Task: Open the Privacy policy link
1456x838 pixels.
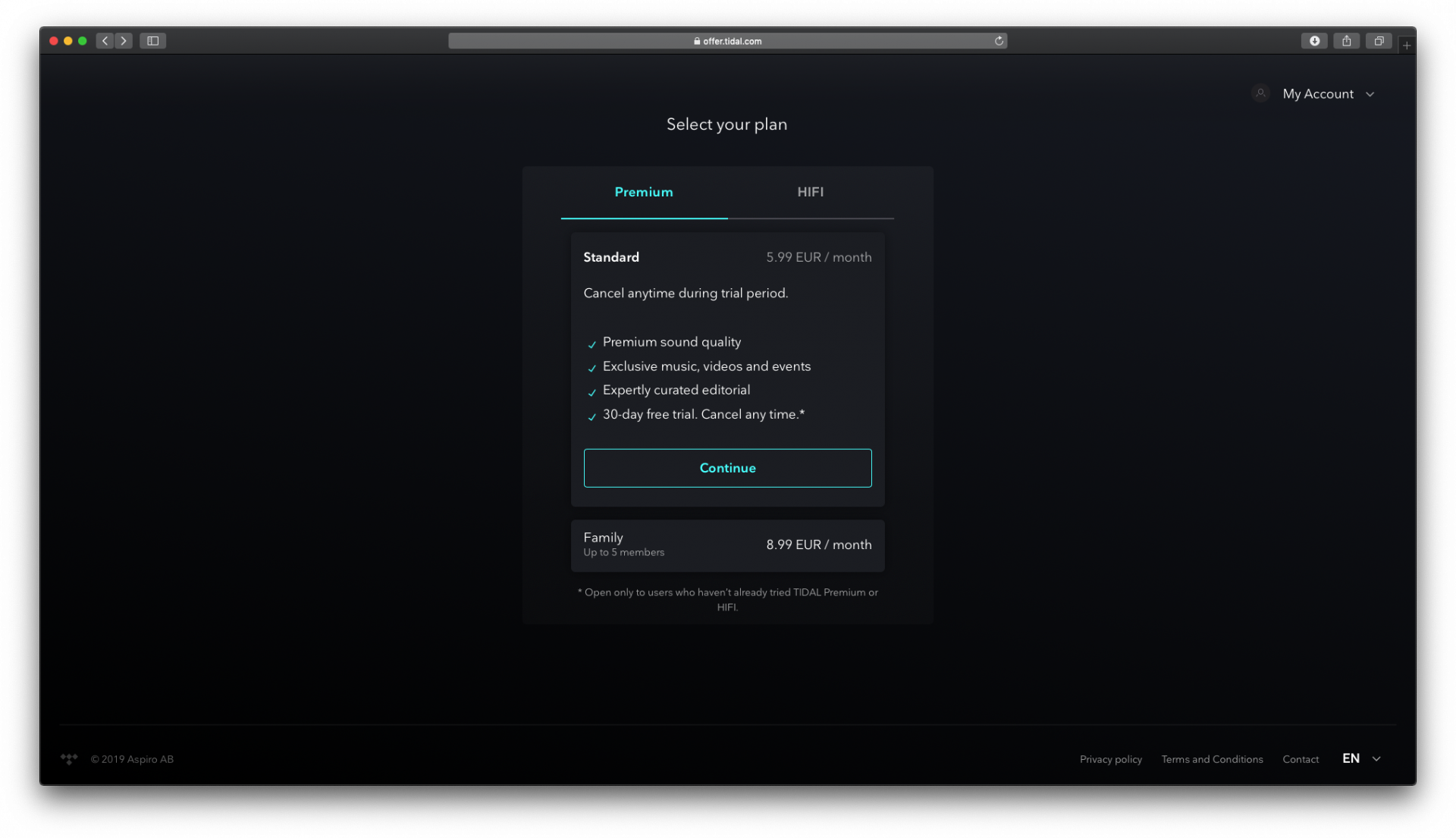Action: [1110, 759]
